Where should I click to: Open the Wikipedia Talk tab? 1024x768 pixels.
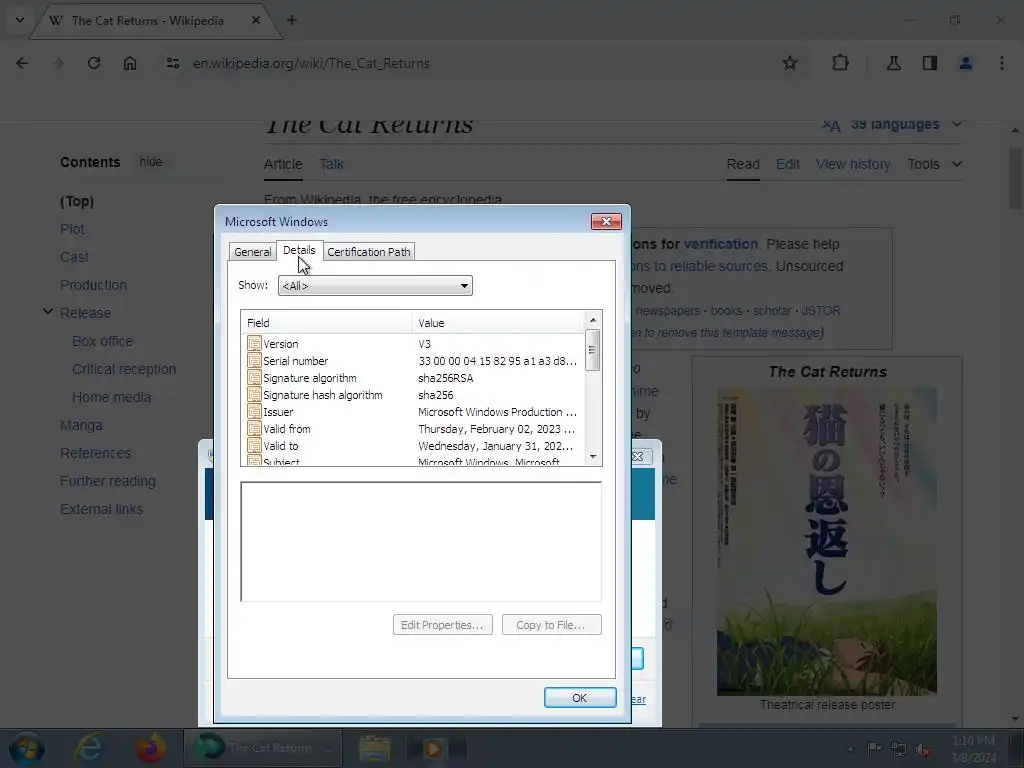tap(332, 165)
